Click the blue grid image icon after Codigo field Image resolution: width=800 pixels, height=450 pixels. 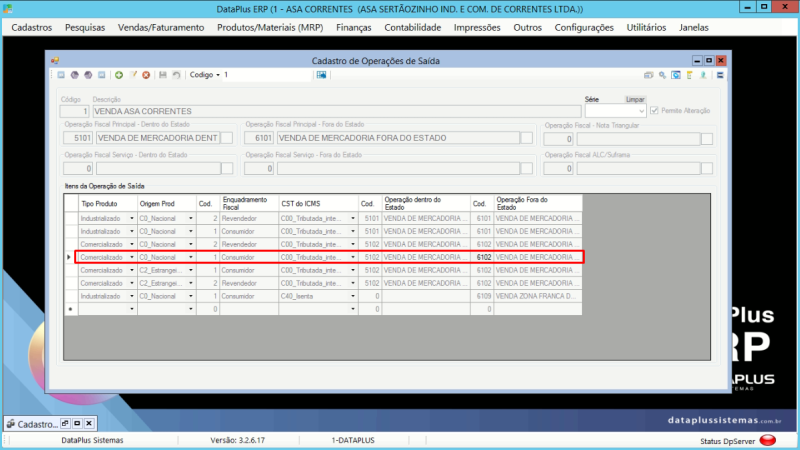(321, 75)
